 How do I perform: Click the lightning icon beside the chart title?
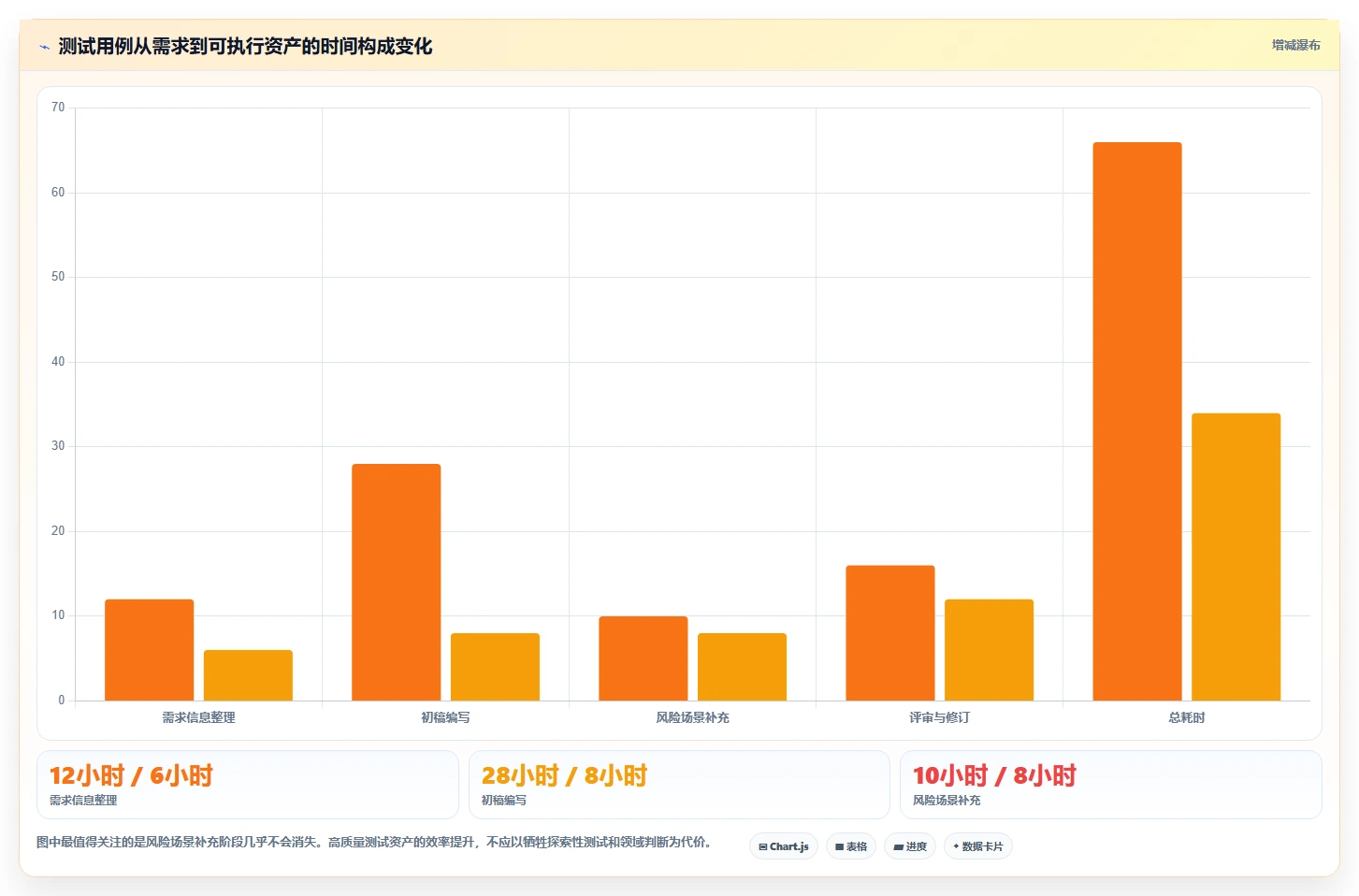44,47
